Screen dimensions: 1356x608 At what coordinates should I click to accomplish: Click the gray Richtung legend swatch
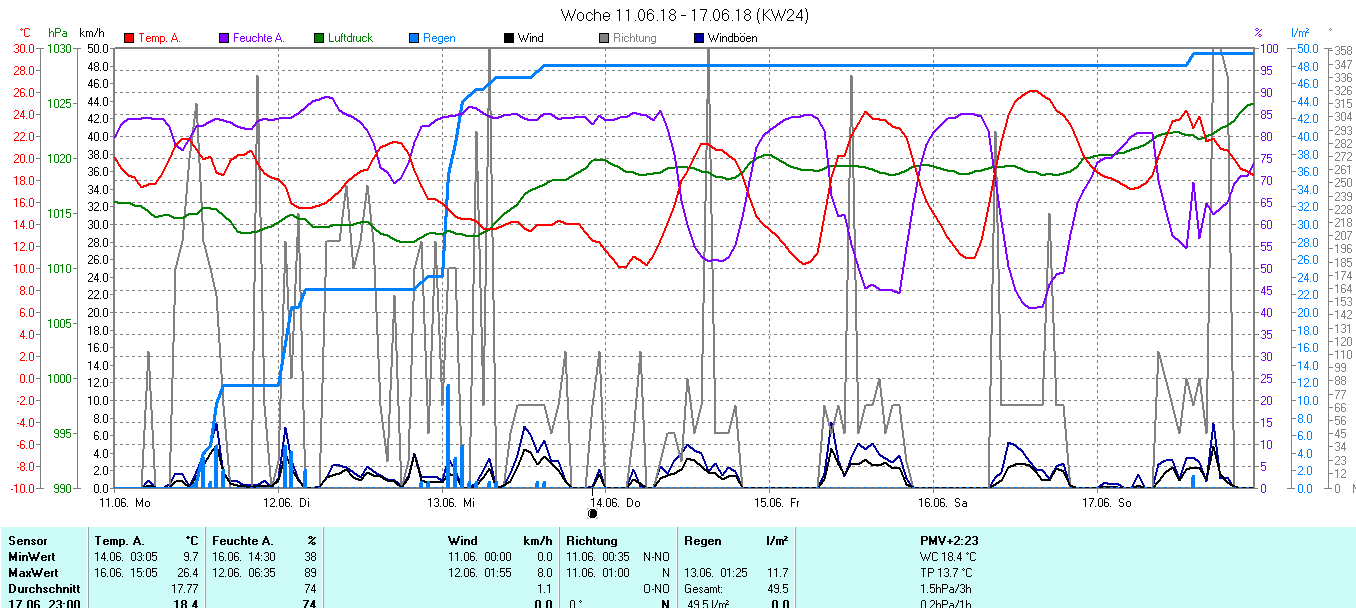pyautogui.click(x=604, y=38)
